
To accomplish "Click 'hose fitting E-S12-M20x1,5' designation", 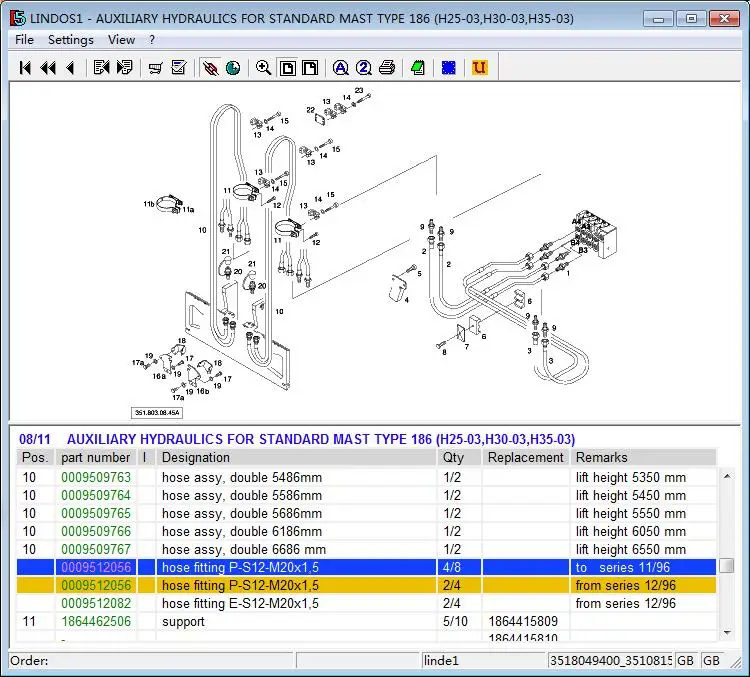I will pos(240,603).
